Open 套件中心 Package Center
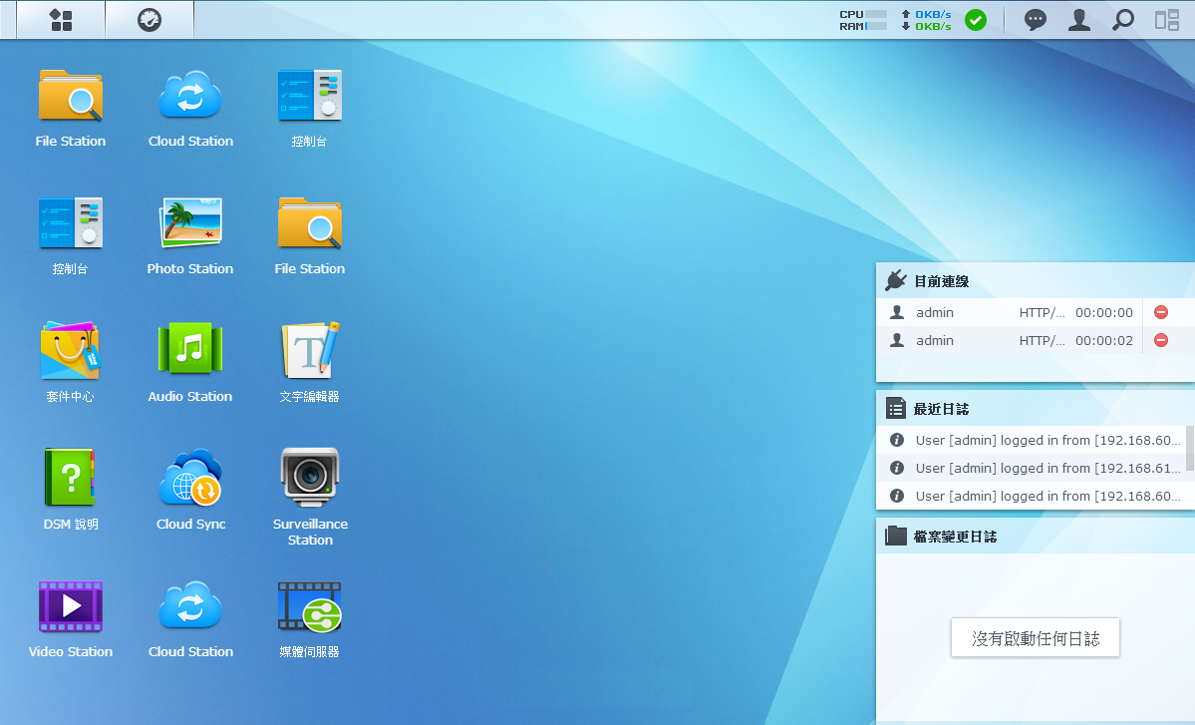Screen dimensions: 1195x725 70,351
